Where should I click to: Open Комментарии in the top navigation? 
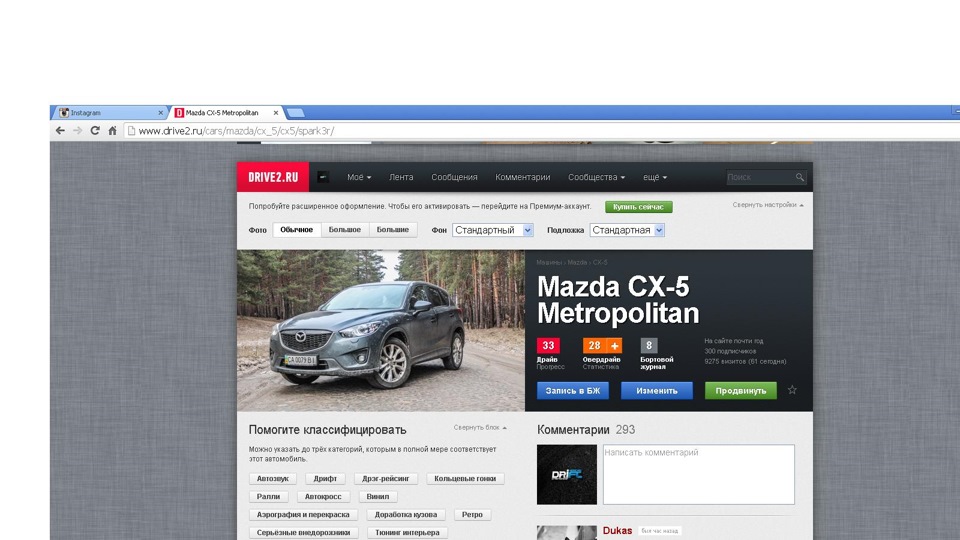point(523,177)
